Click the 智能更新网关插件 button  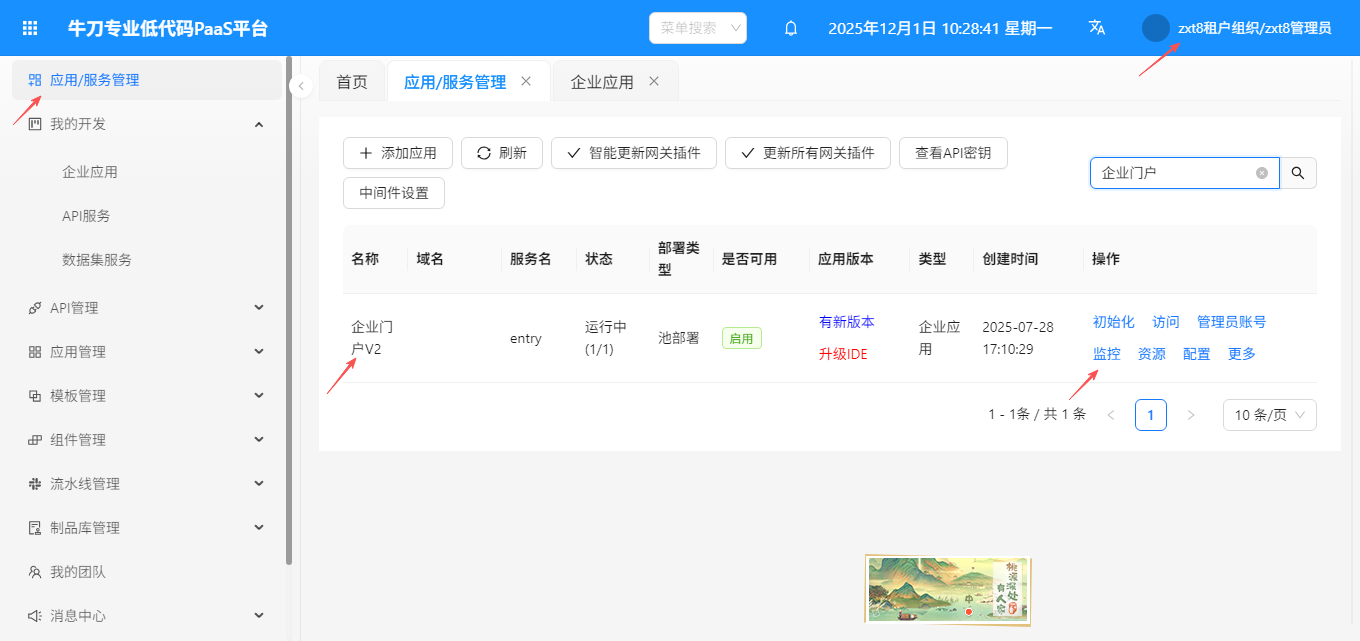click(634, 153)
